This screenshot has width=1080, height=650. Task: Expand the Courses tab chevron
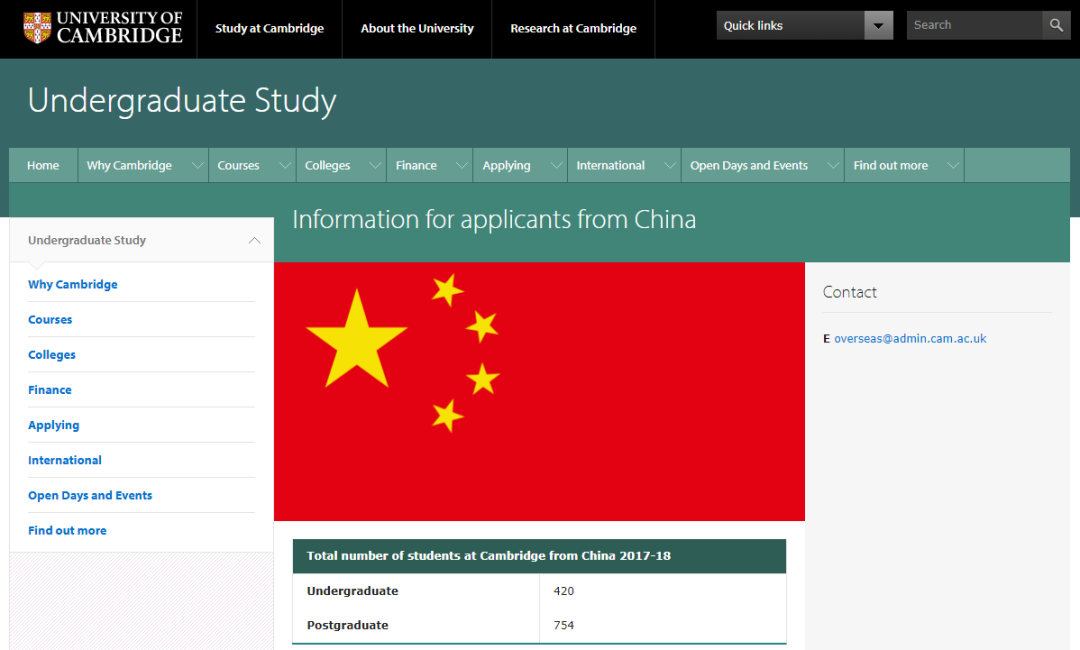point(284,165)
